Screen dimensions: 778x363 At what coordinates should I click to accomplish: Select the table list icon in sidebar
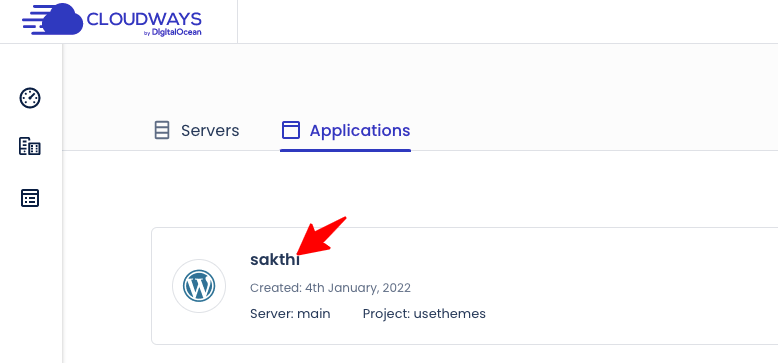[30, 198]
